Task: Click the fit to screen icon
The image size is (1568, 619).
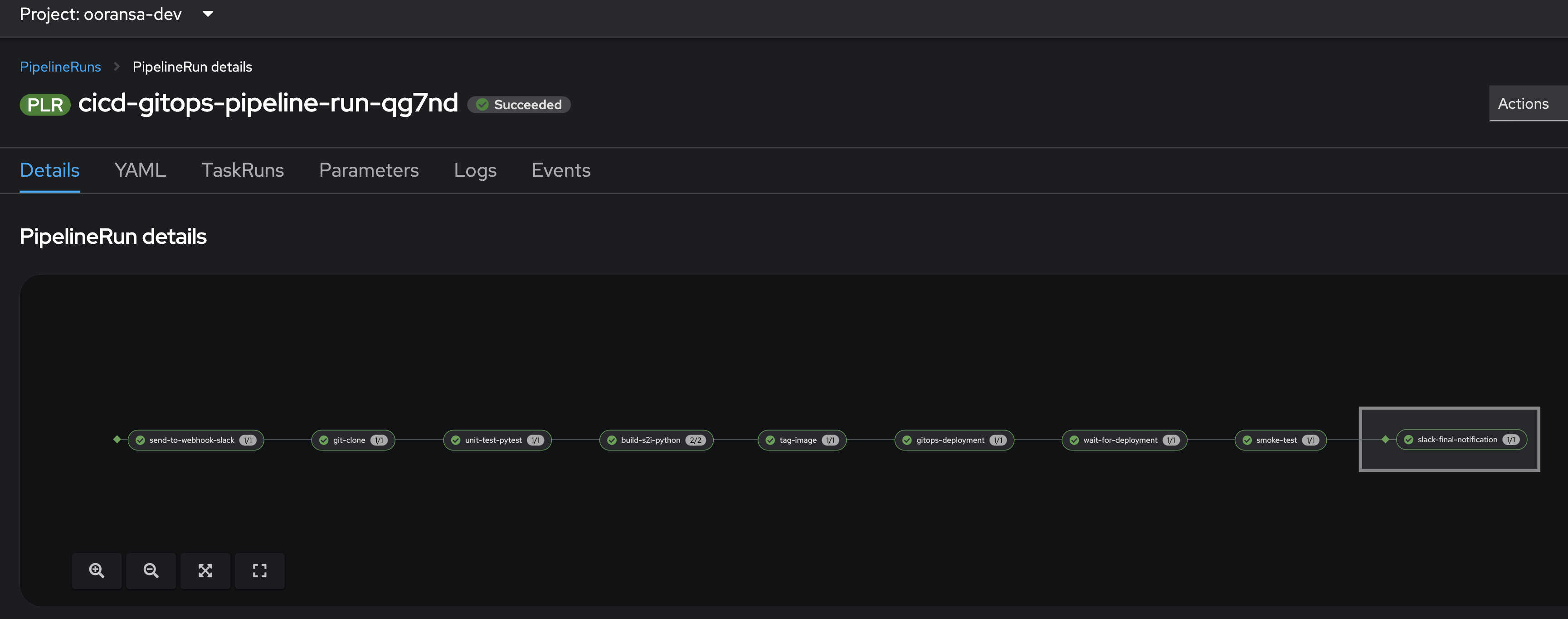Action: click(x=205, y=571)
